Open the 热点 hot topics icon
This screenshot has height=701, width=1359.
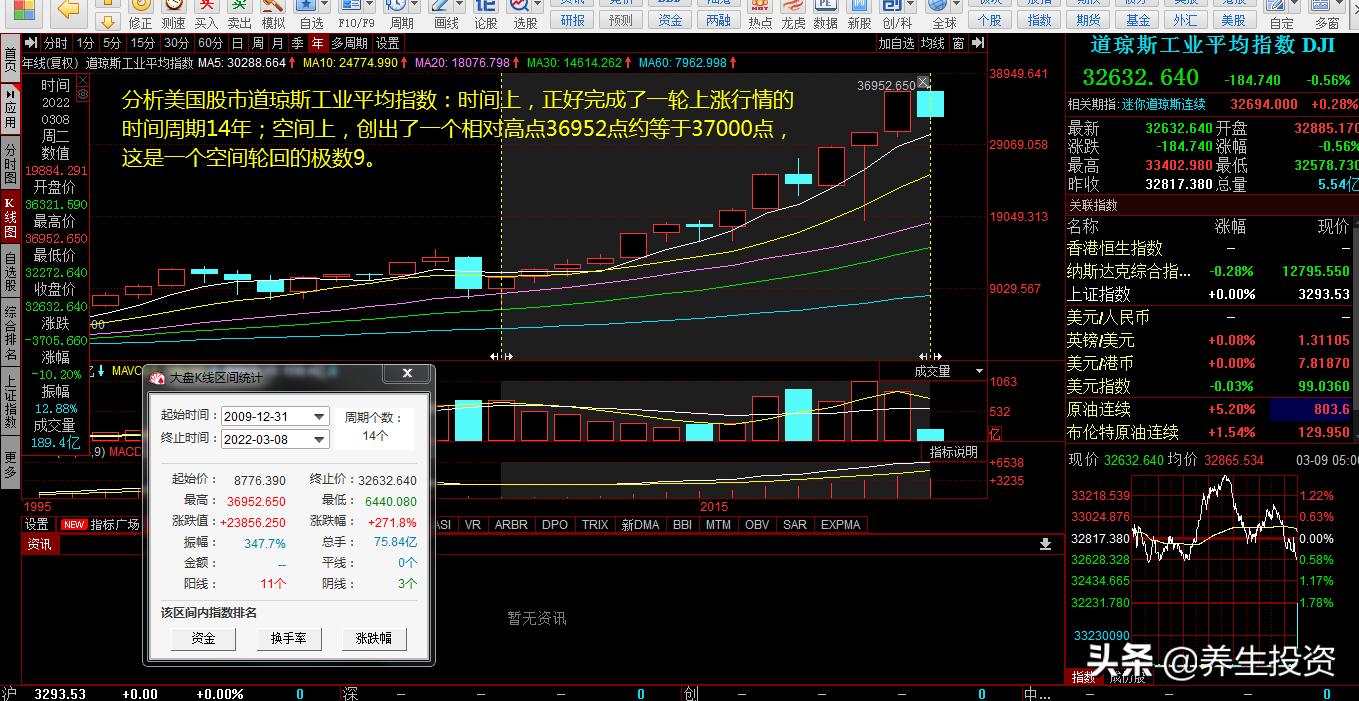pos(760,14)
